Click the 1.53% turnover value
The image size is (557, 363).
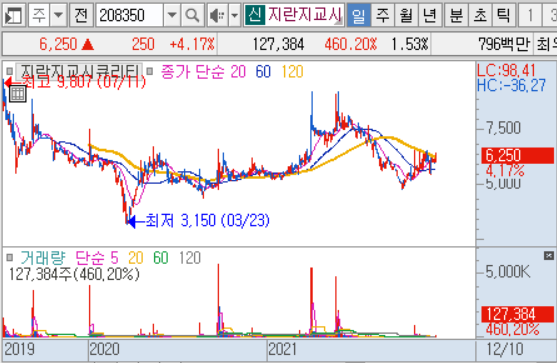(410, 45)
